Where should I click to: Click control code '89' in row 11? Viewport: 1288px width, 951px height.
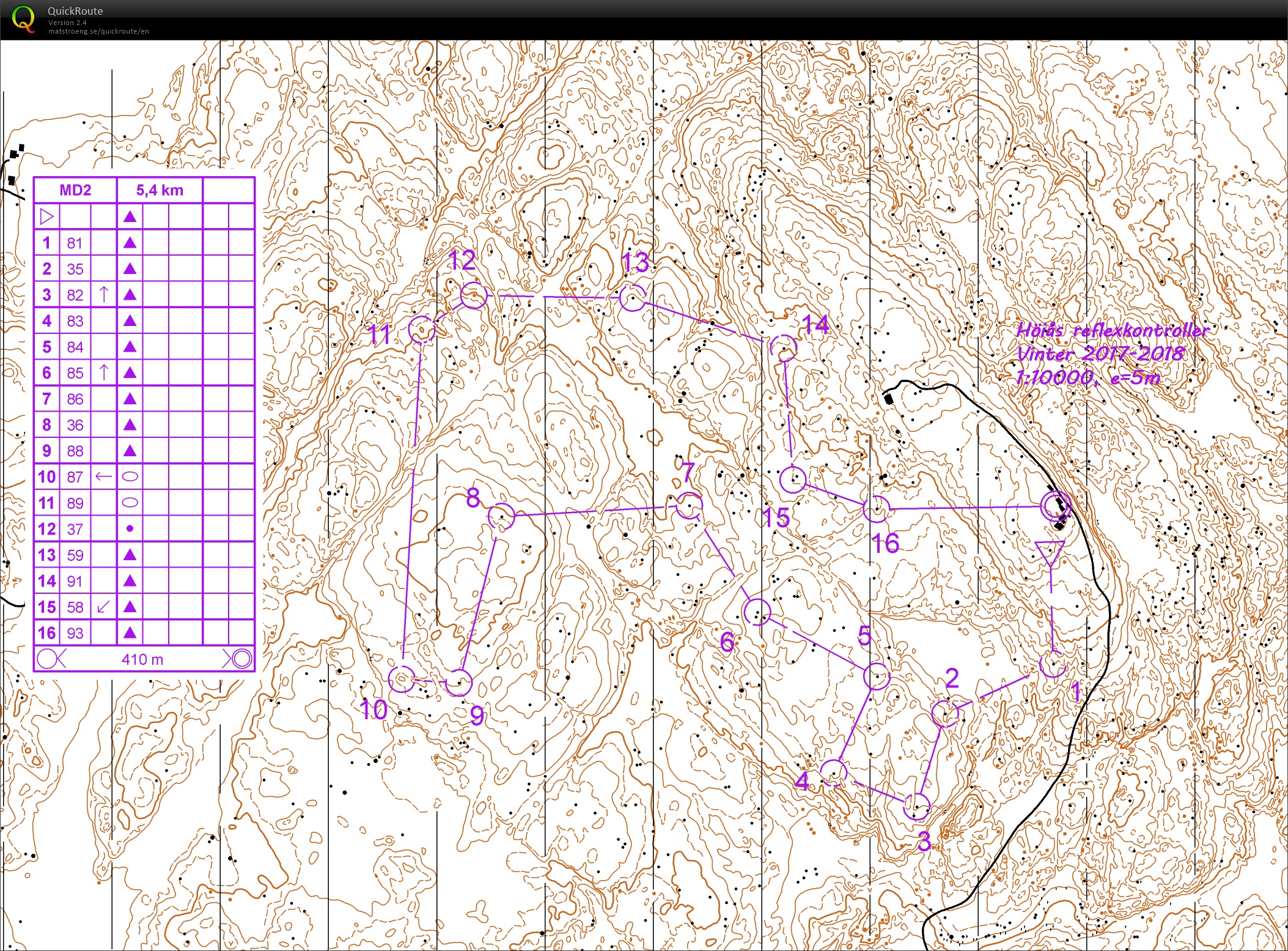(75, 503)
